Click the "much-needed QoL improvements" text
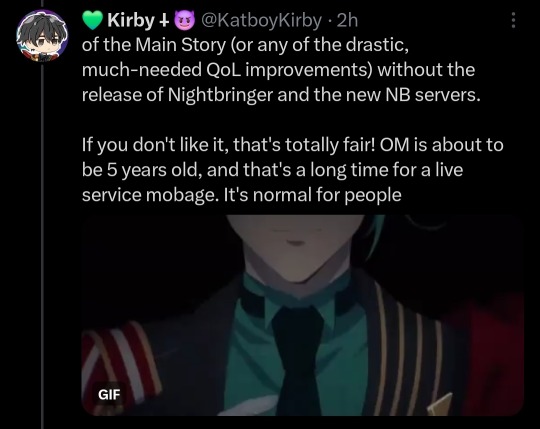 [227, 70]
